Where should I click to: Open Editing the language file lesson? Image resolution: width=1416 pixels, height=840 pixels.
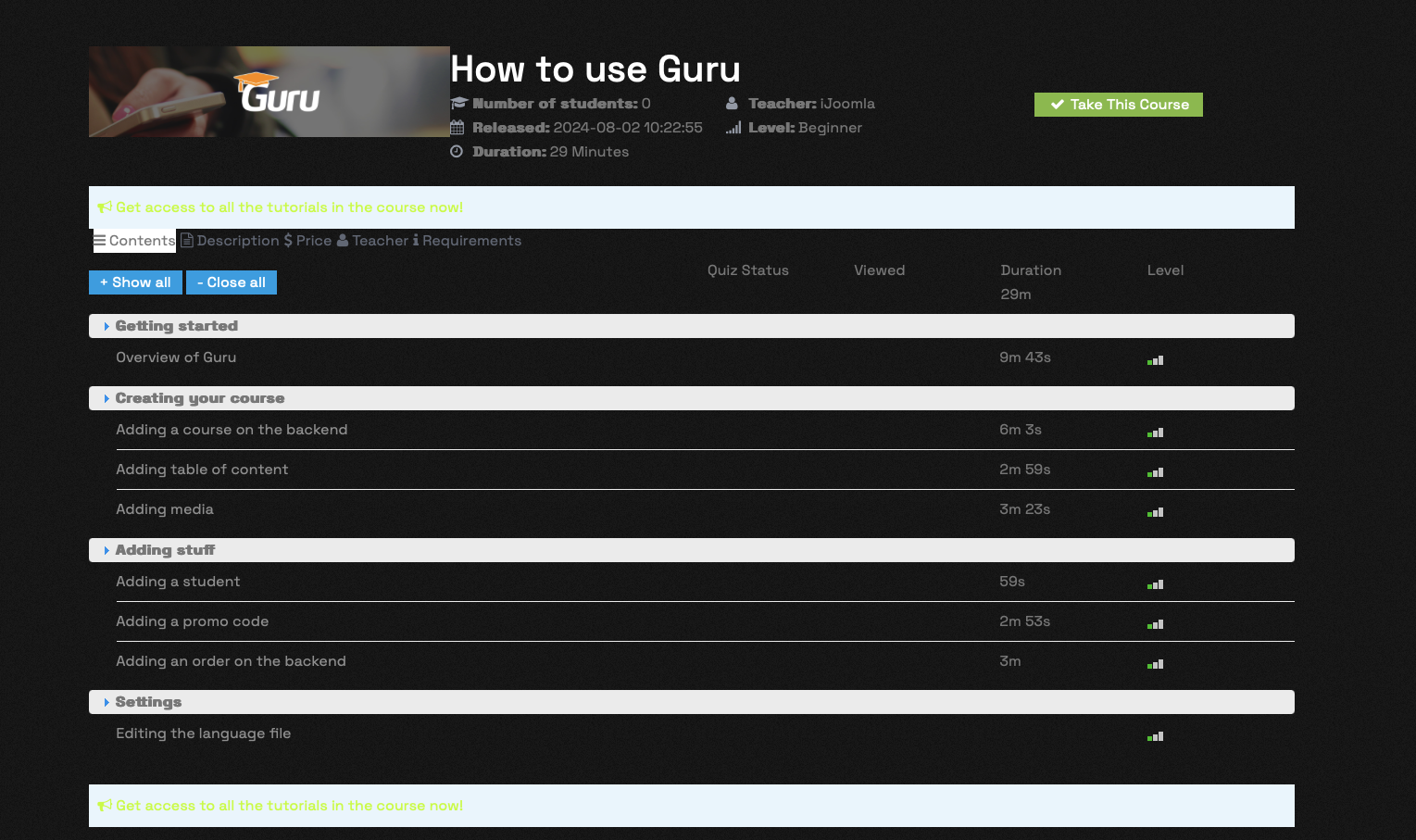pos(204,733)
